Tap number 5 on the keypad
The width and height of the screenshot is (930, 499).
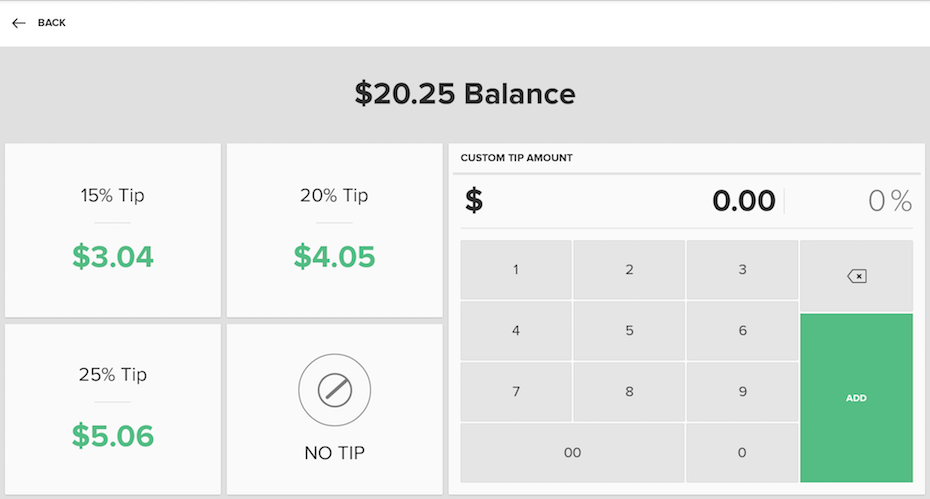pos(629,331)
